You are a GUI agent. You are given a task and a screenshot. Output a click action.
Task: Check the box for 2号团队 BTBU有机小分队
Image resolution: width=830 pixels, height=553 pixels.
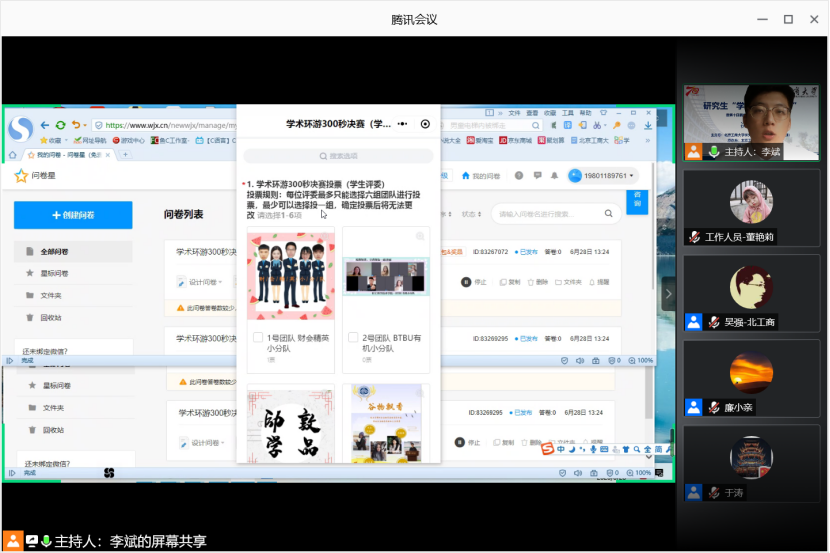[x=353, y=338]
